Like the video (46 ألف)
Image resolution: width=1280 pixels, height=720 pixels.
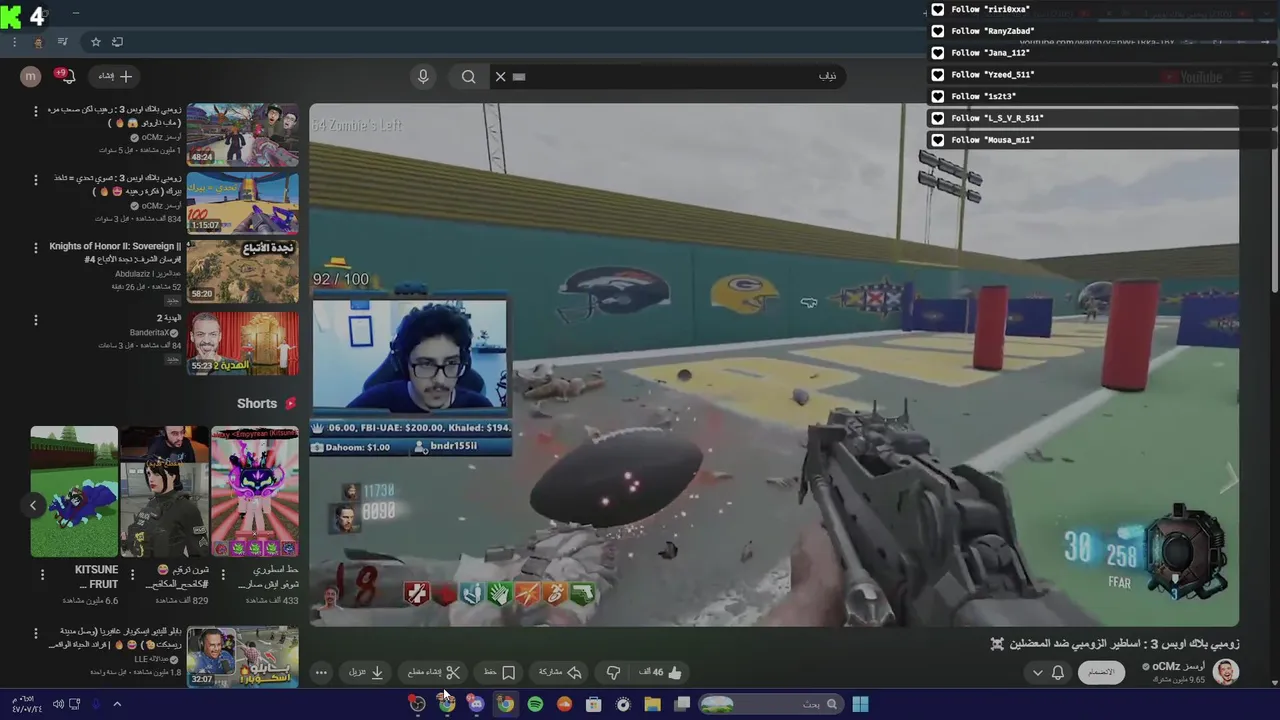tap(661, 672)
